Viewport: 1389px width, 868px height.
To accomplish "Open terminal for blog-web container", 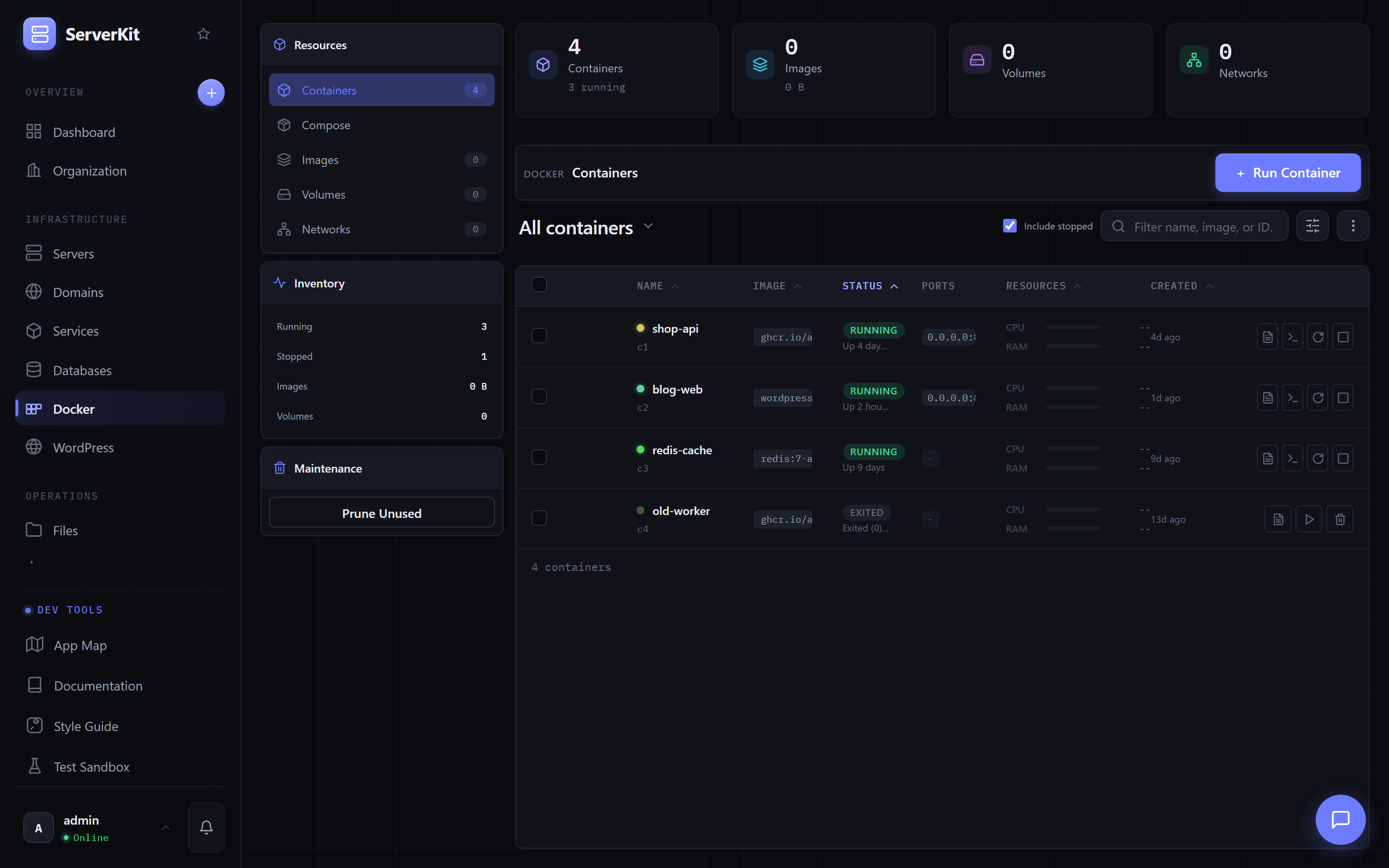I will tap(1293, 398).
